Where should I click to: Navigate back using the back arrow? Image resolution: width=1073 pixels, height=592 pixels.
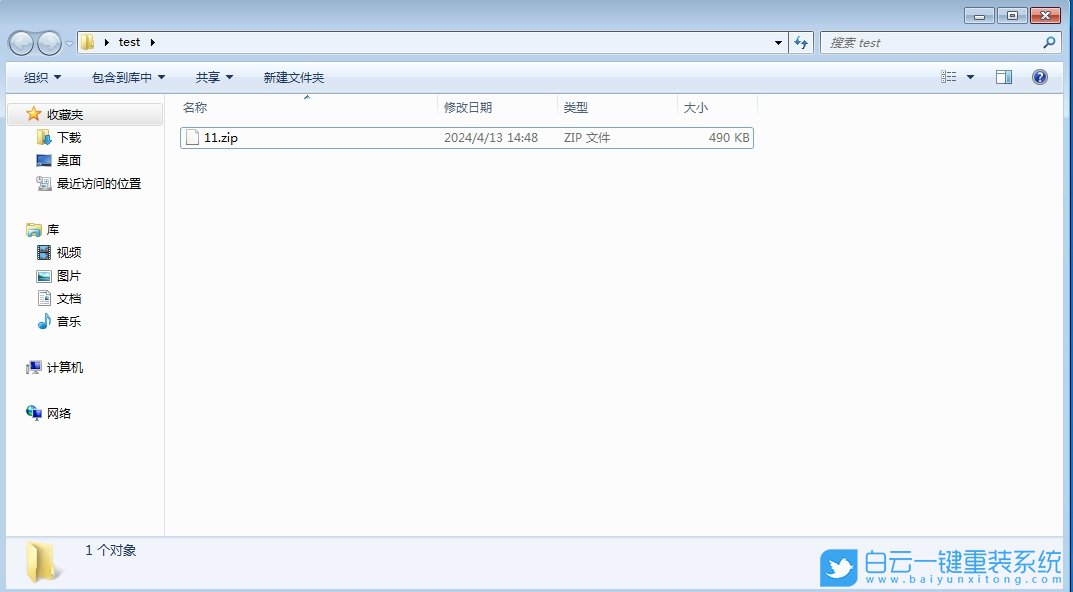coord(20,42)
